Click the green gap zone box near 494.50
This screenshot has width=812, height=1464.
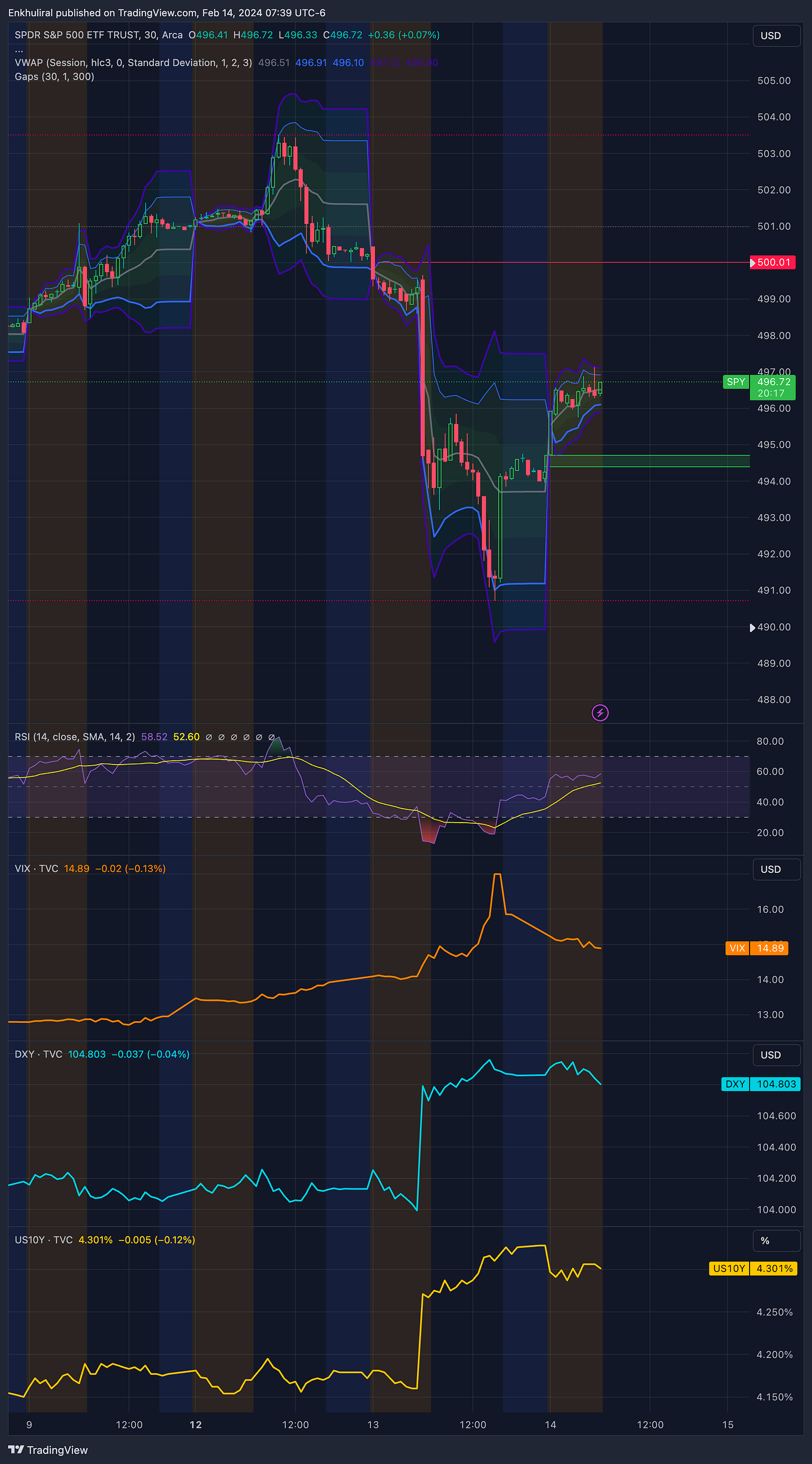pos(648,461)
